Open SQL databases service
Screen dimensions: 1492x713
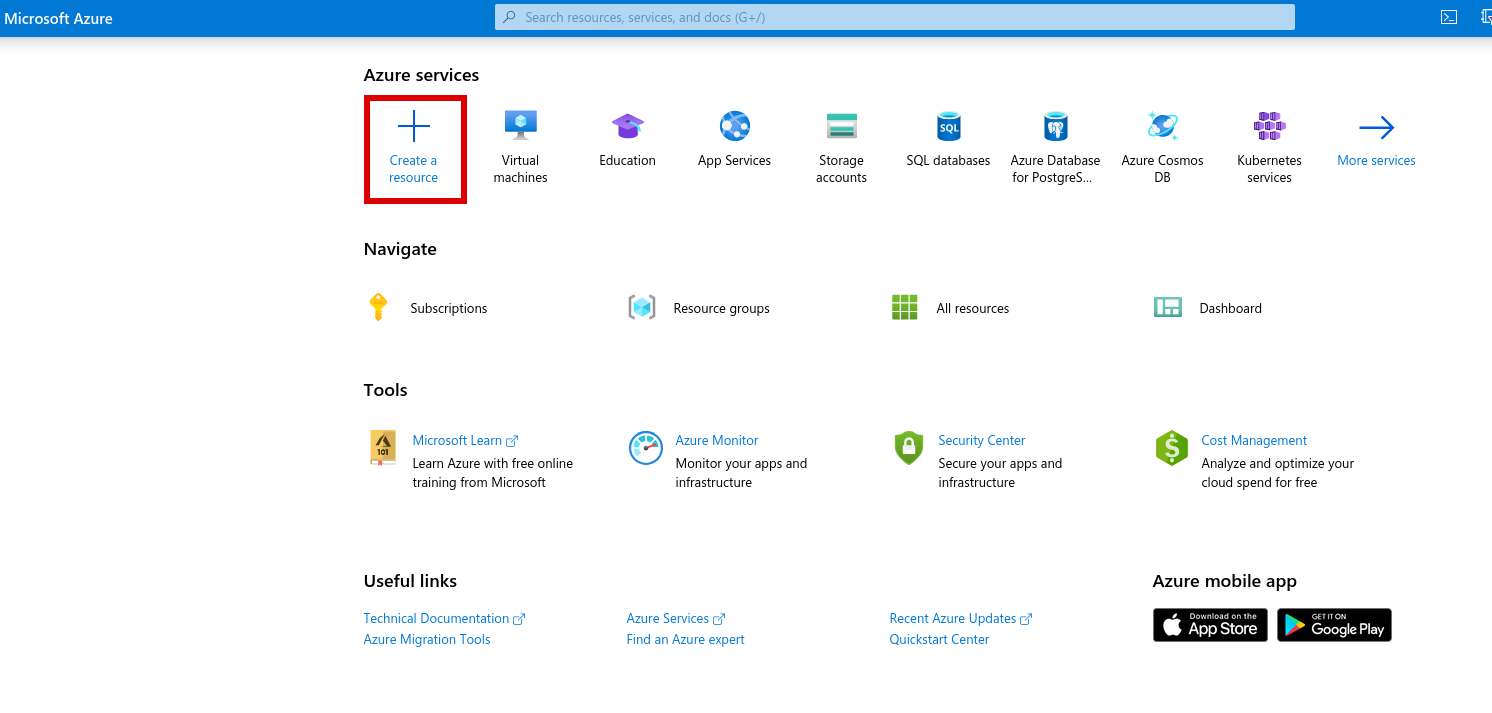pos(948,141)
